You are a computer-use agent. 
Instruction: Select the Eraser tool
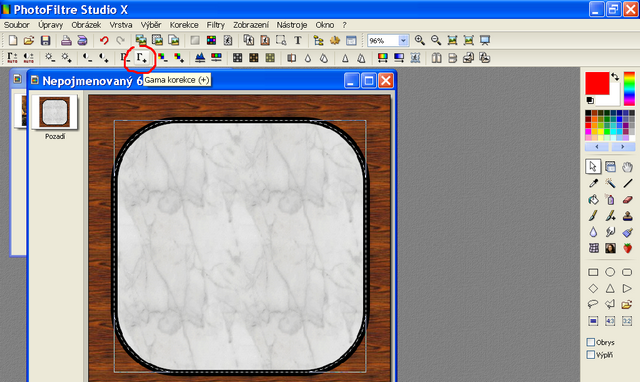[627, 200]
